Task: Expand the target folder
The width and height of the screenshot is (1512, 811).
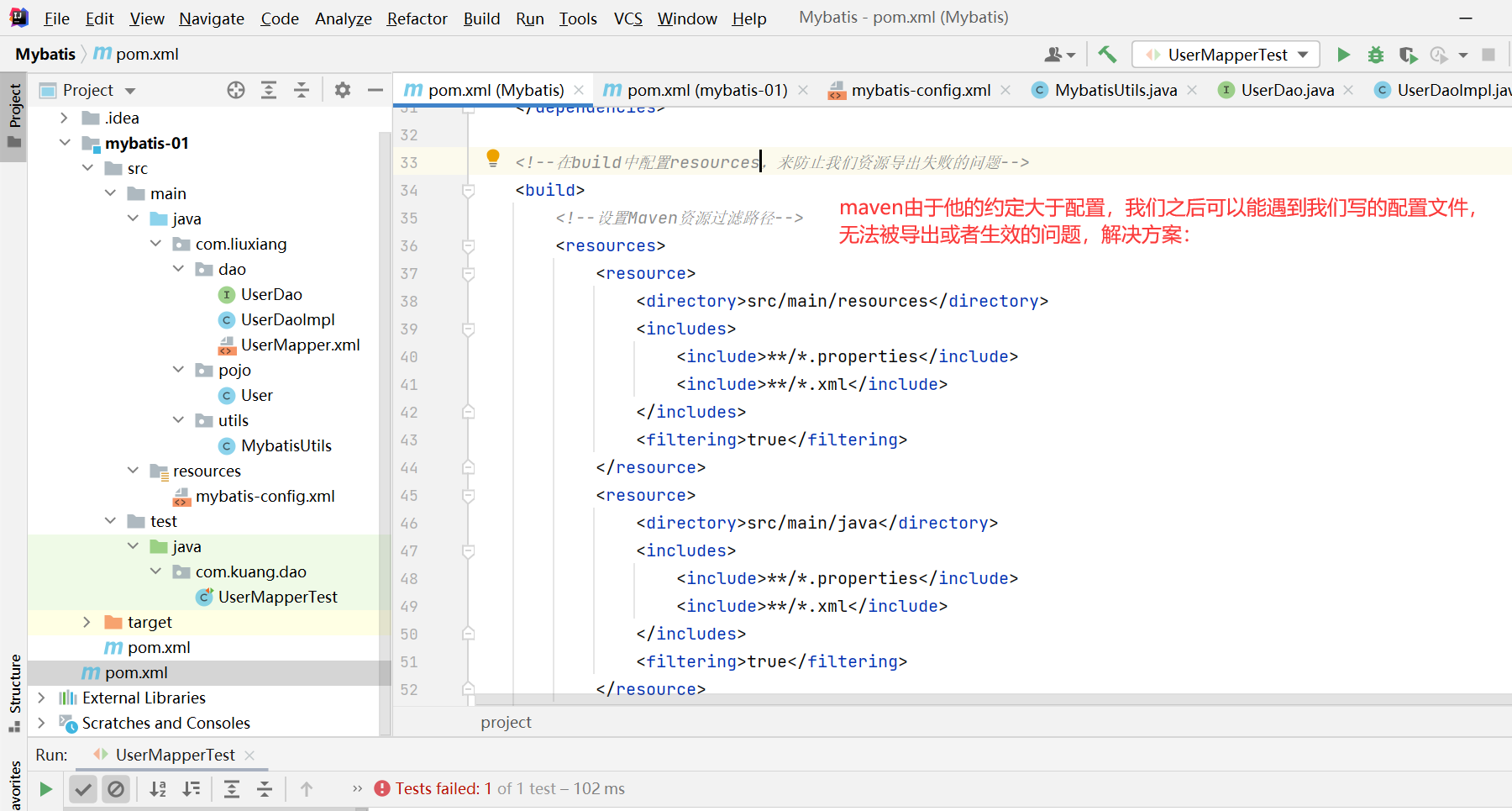Action: coord(87,622)
